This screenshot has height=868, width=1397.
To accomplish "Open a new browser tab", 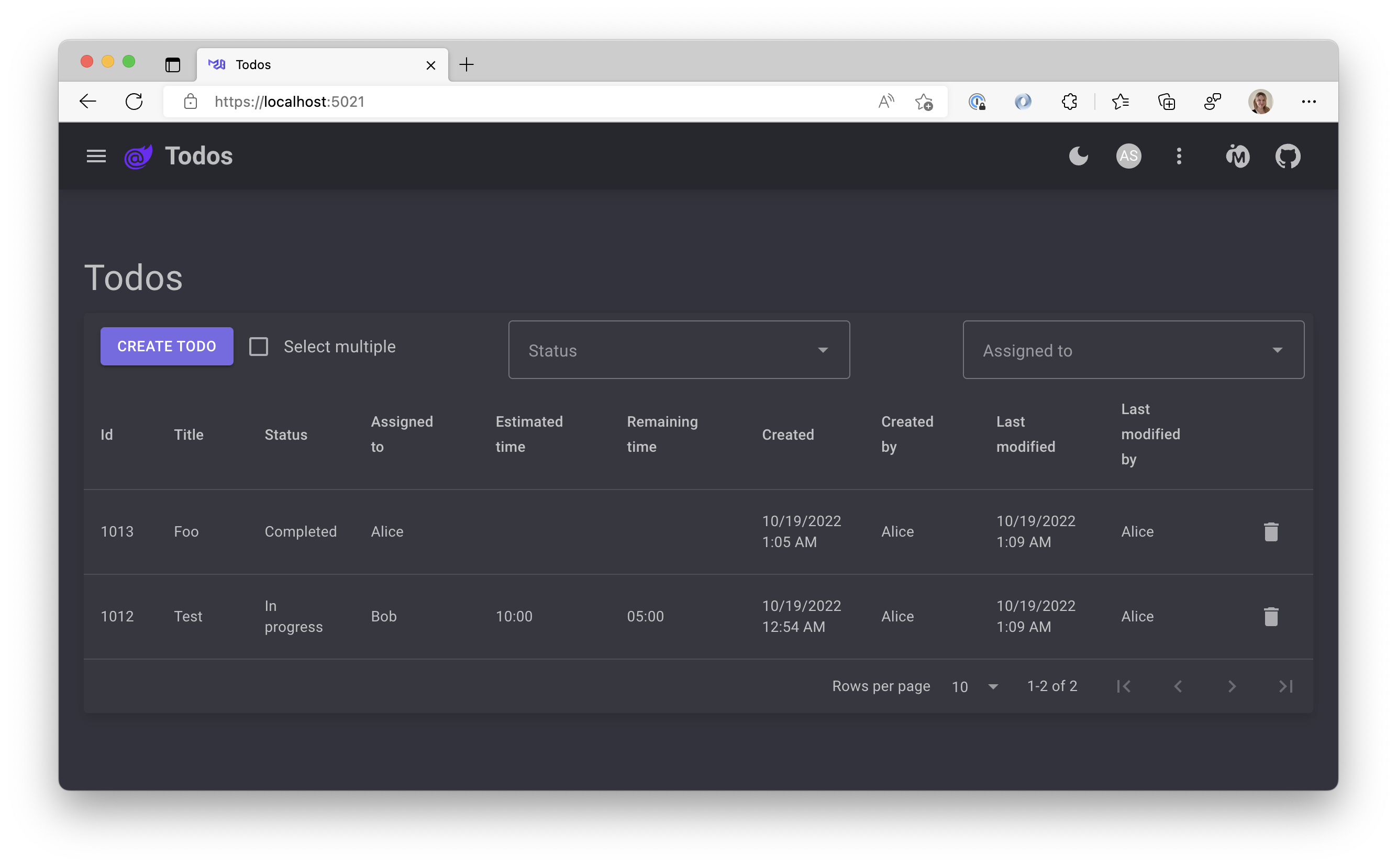I will pyautogui.click(x=466, y=65).
